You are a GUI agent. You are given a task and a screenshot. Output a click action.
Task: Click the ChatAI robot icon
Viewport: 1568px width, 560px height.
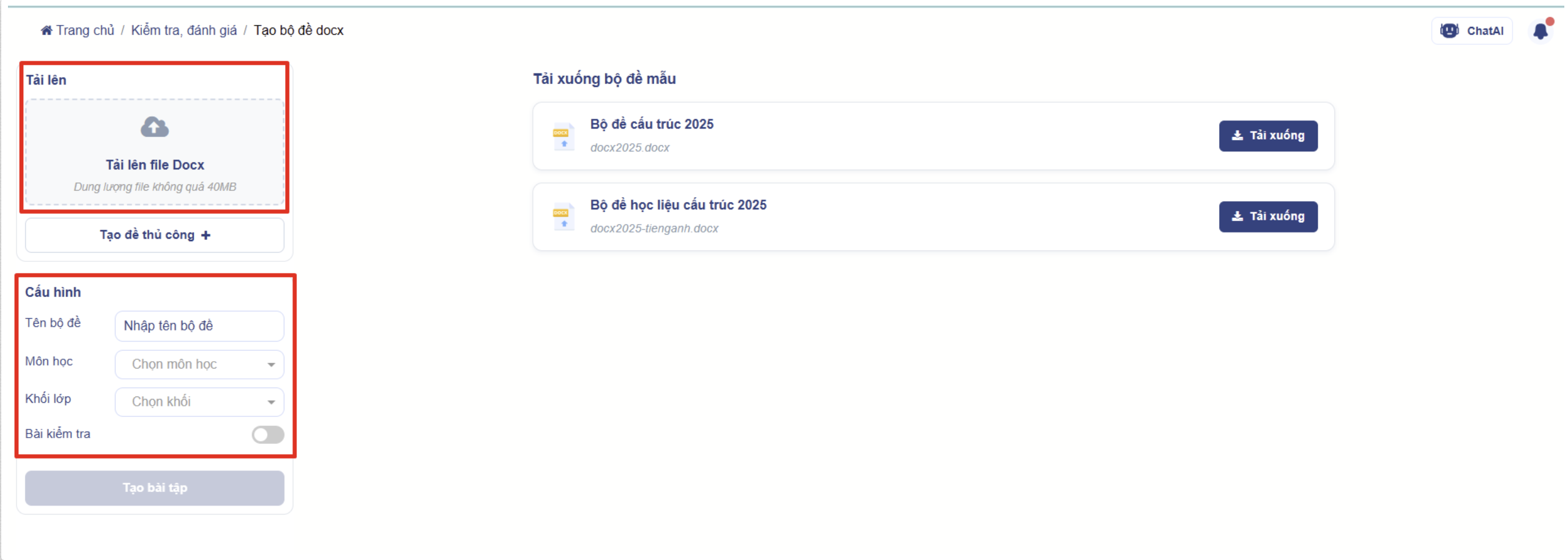[x=1449, y=31]
